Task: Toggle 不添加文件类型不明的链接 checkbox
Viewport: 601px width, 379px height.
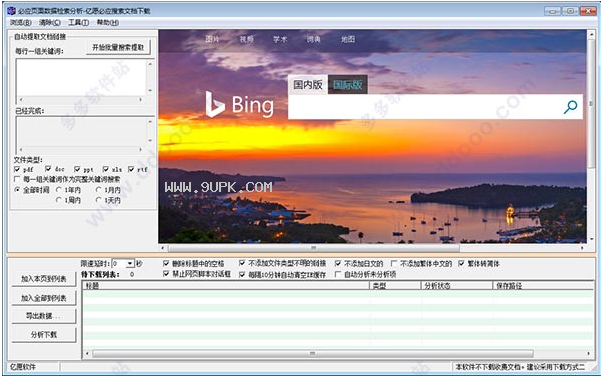Action: coord(242,263)
